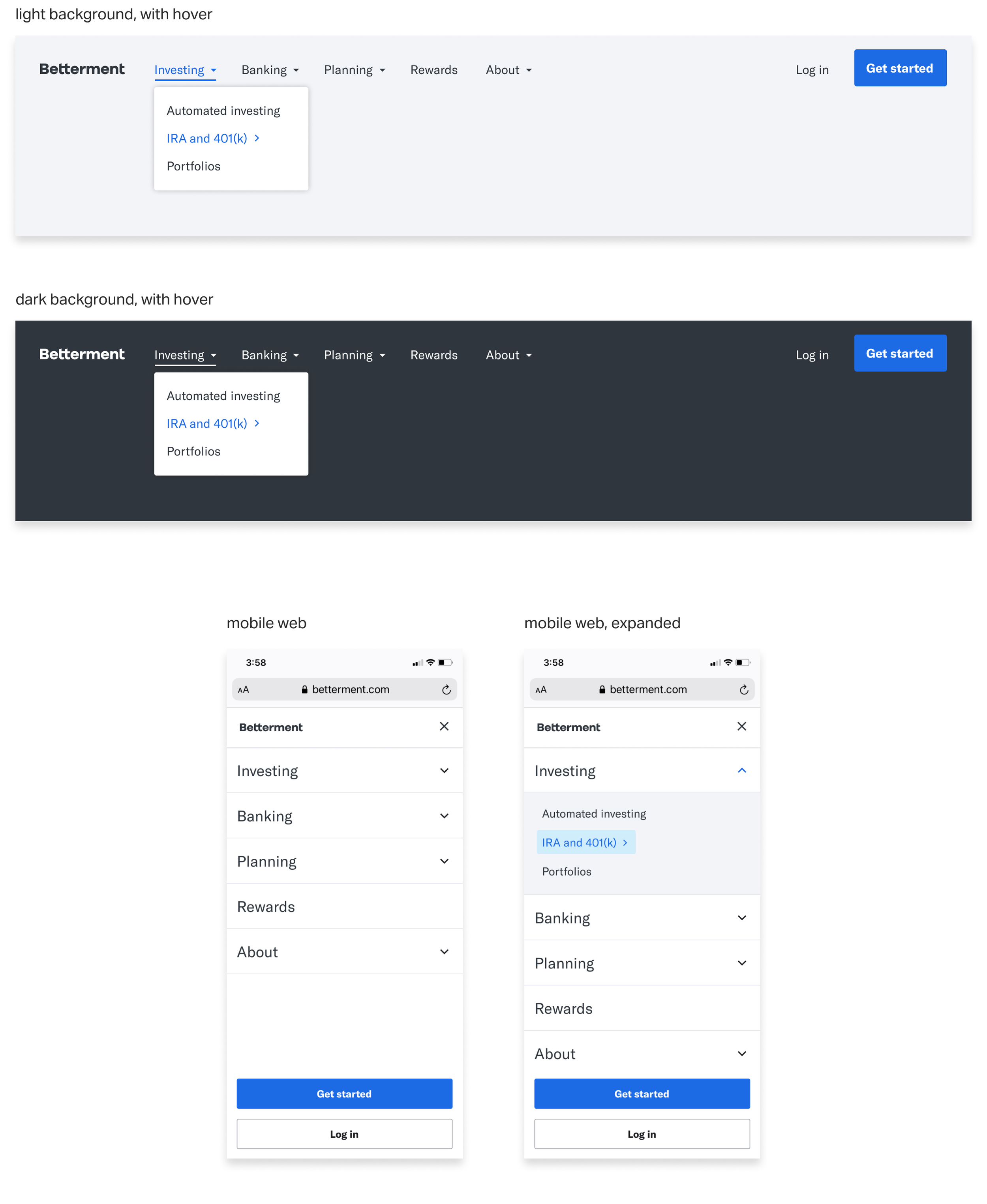The image size is (987, 1204).
Task: Open About dropdown in light navigation bar
Action: (x=508, y=70)
